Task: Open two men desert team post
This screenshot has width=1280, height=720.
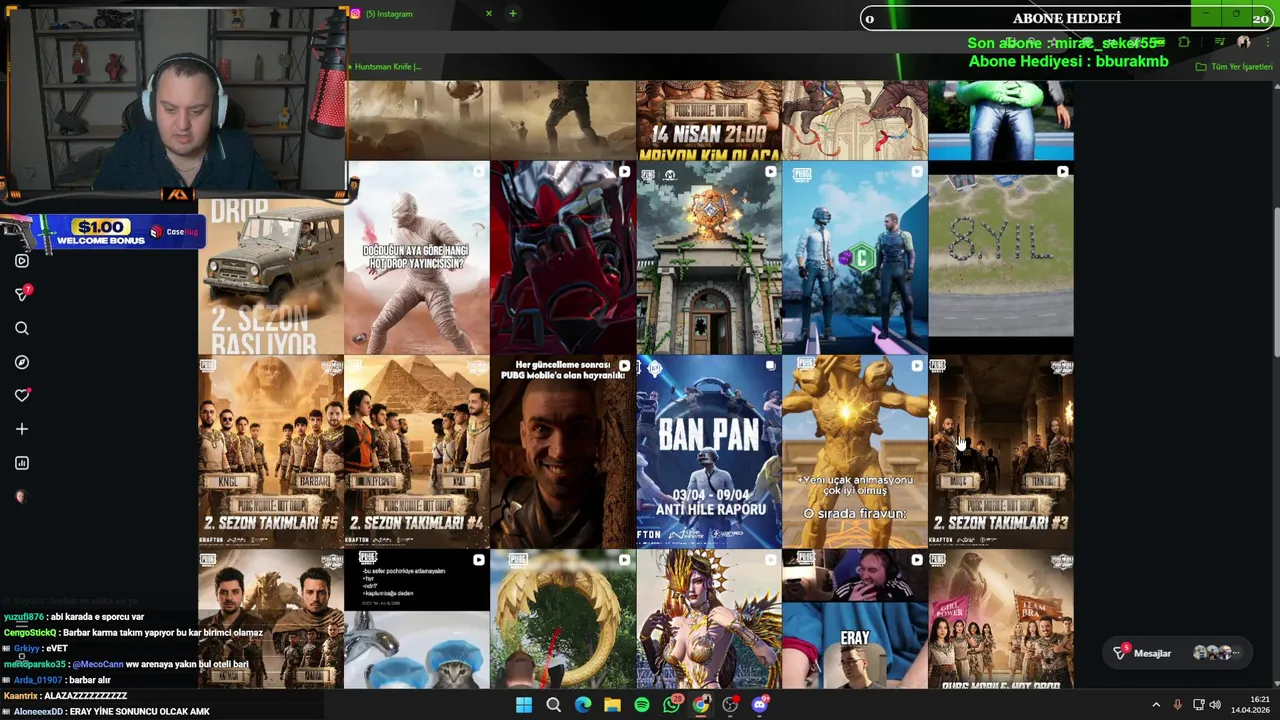Action: pyautogui.click(x=270, y=619)
